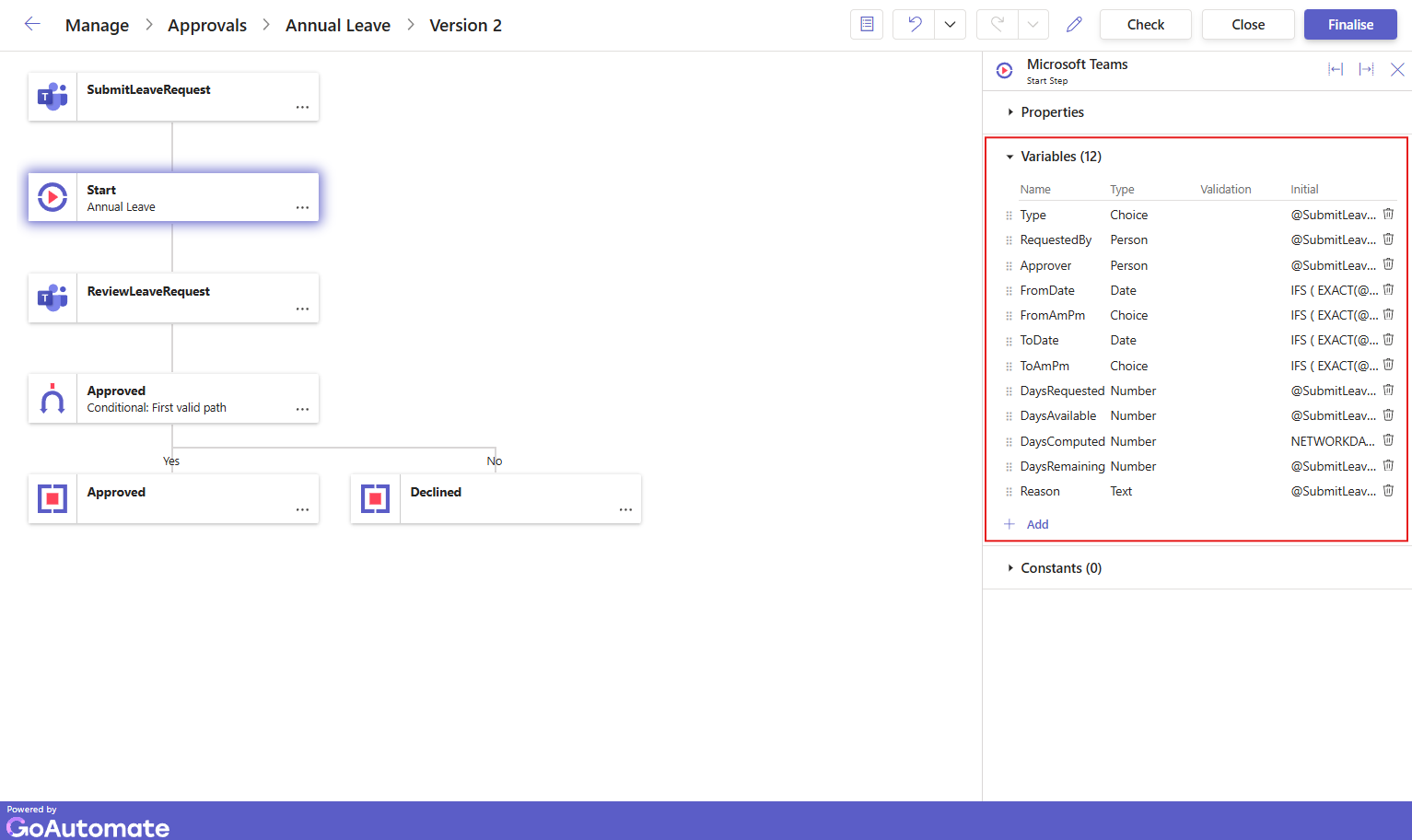Go to Manage in breadcrumb
1412x840 pixels.
[97, 26]
